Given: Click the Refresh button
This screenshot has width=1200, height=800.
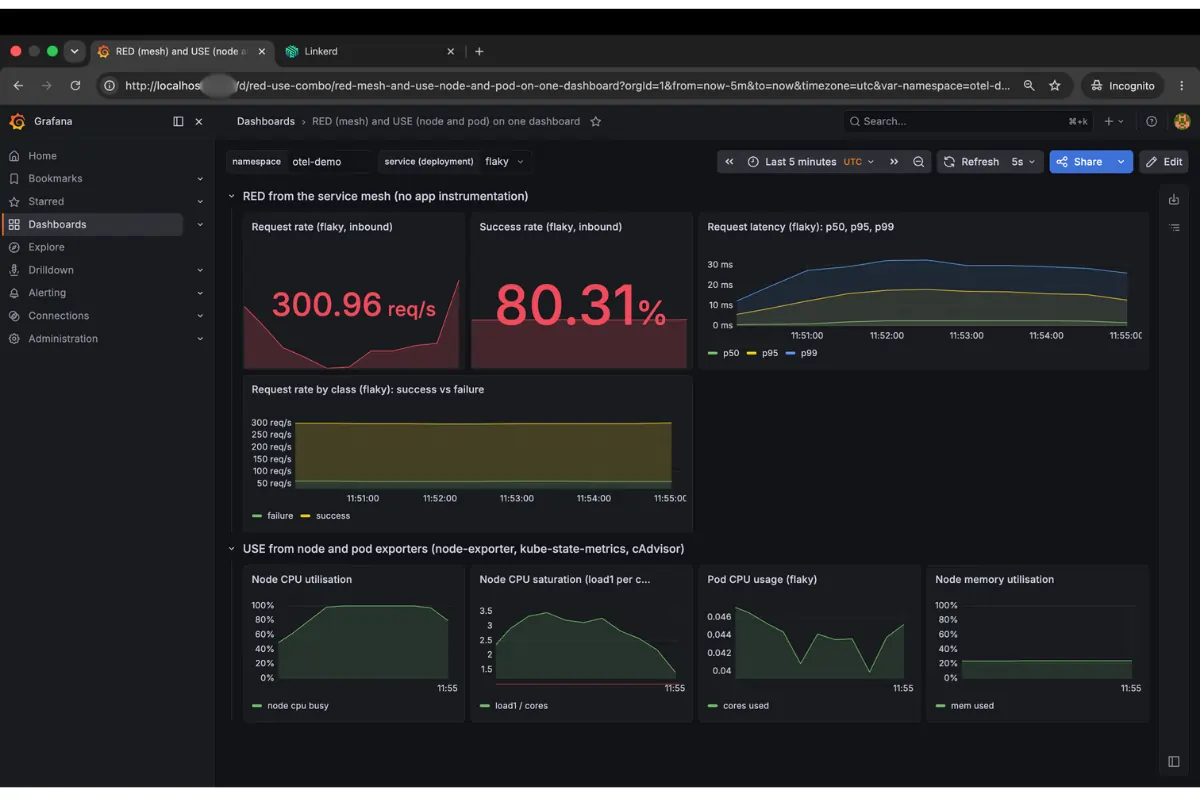Looking at the screenshot, I should pos(971,162).
